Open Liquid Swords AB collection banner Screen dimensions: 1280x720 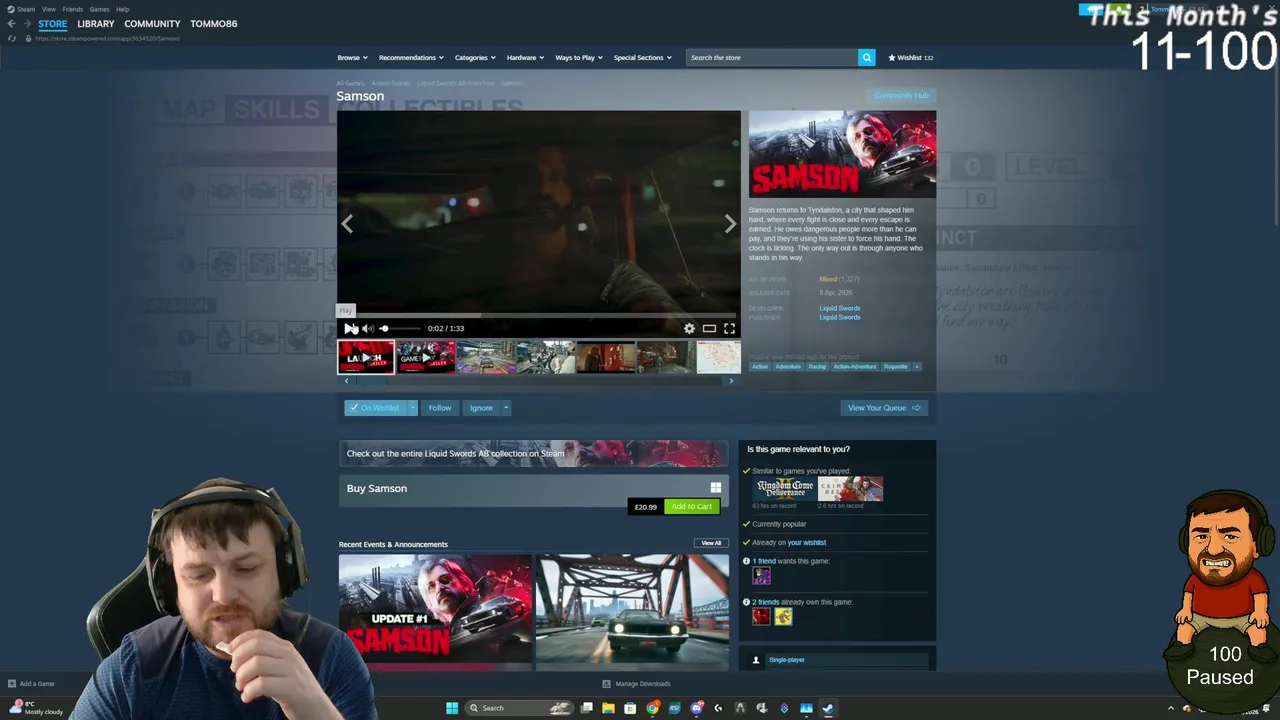(533, 453)
